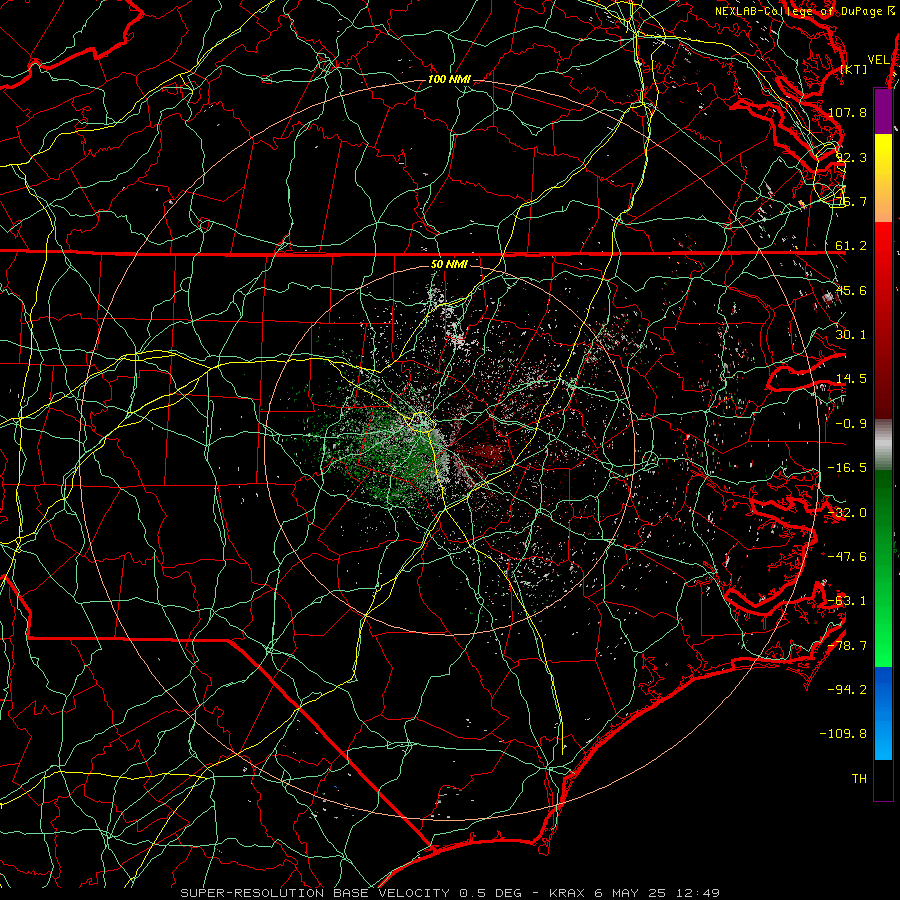
Task: Click the 50 NMI range ring label
Action: 449,265
